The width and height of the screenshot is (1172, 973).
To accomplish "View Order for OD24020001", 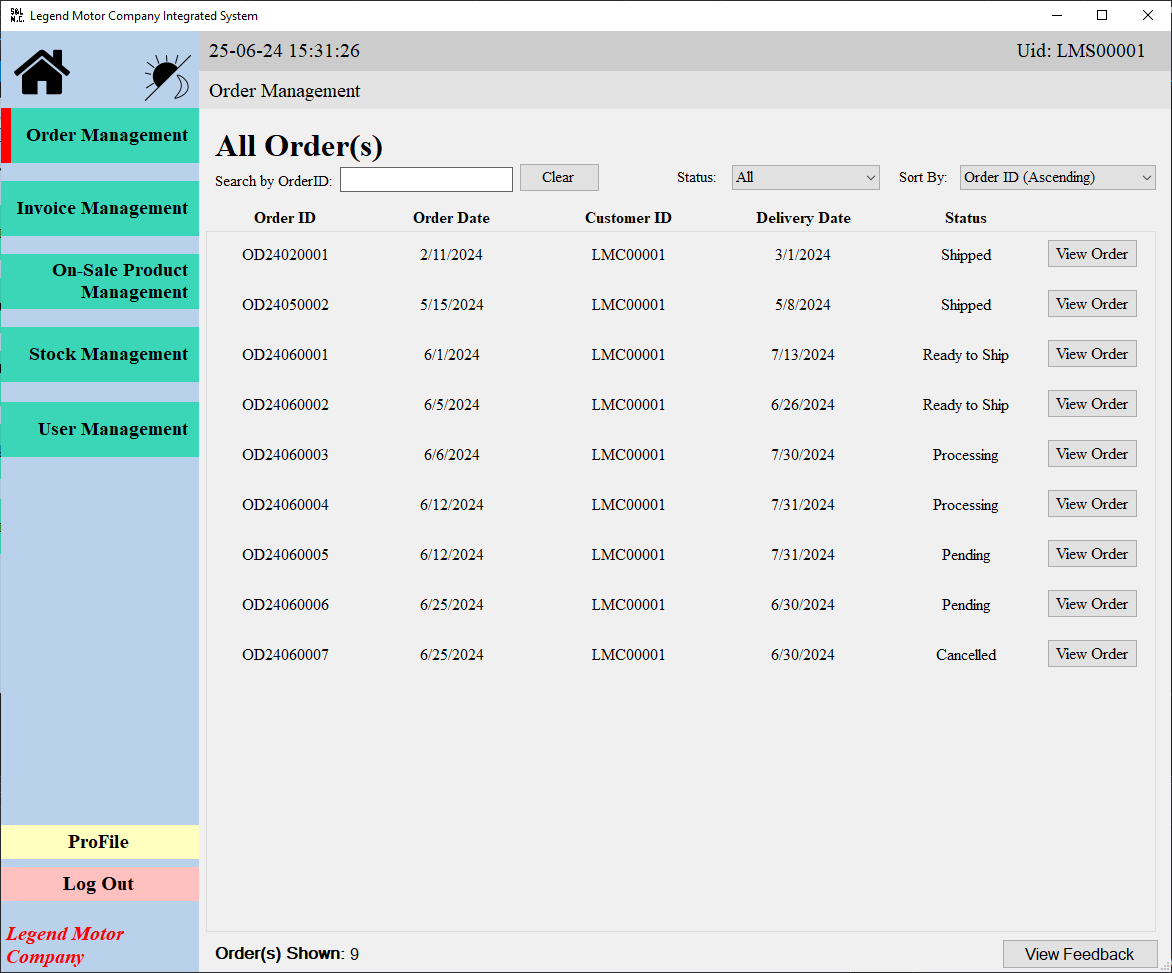I will pos(1092,253).
